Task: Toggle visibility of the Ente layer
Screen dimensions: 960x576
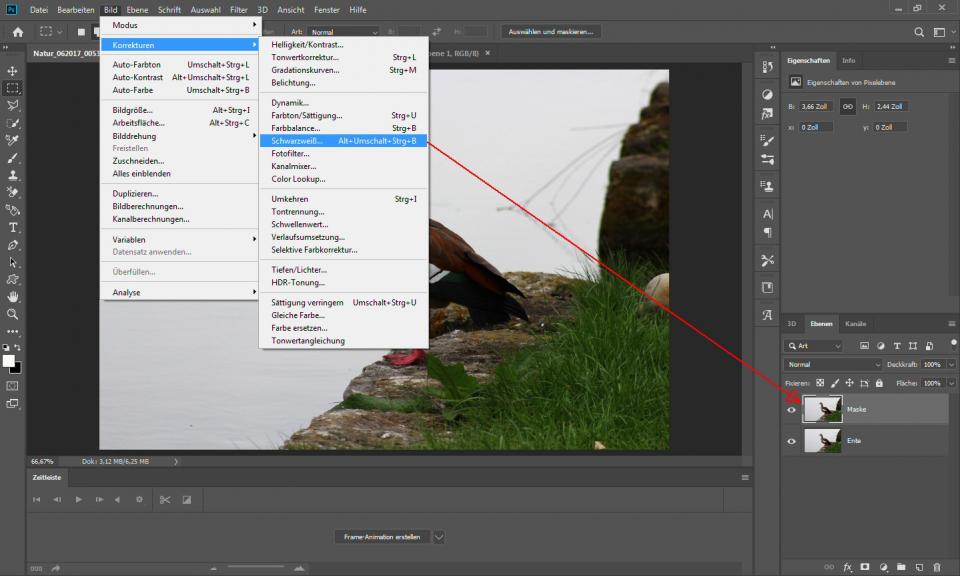Action: (792, 440)
